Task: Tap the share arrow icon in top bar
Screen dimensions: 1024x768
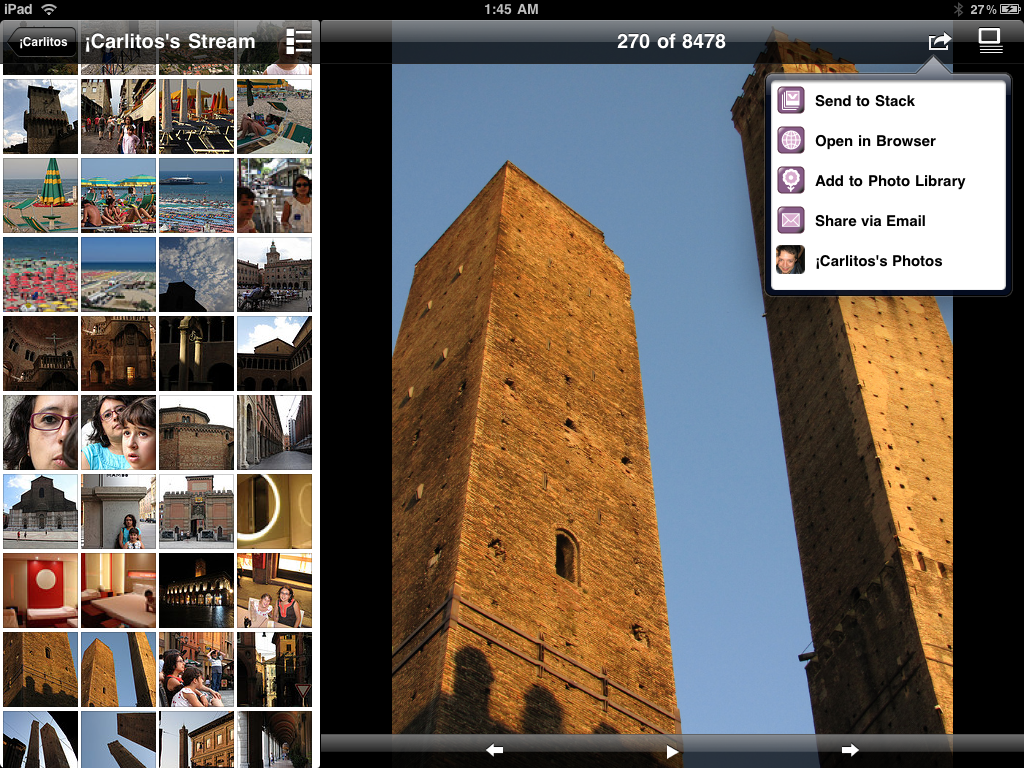Action: point(939,41)
